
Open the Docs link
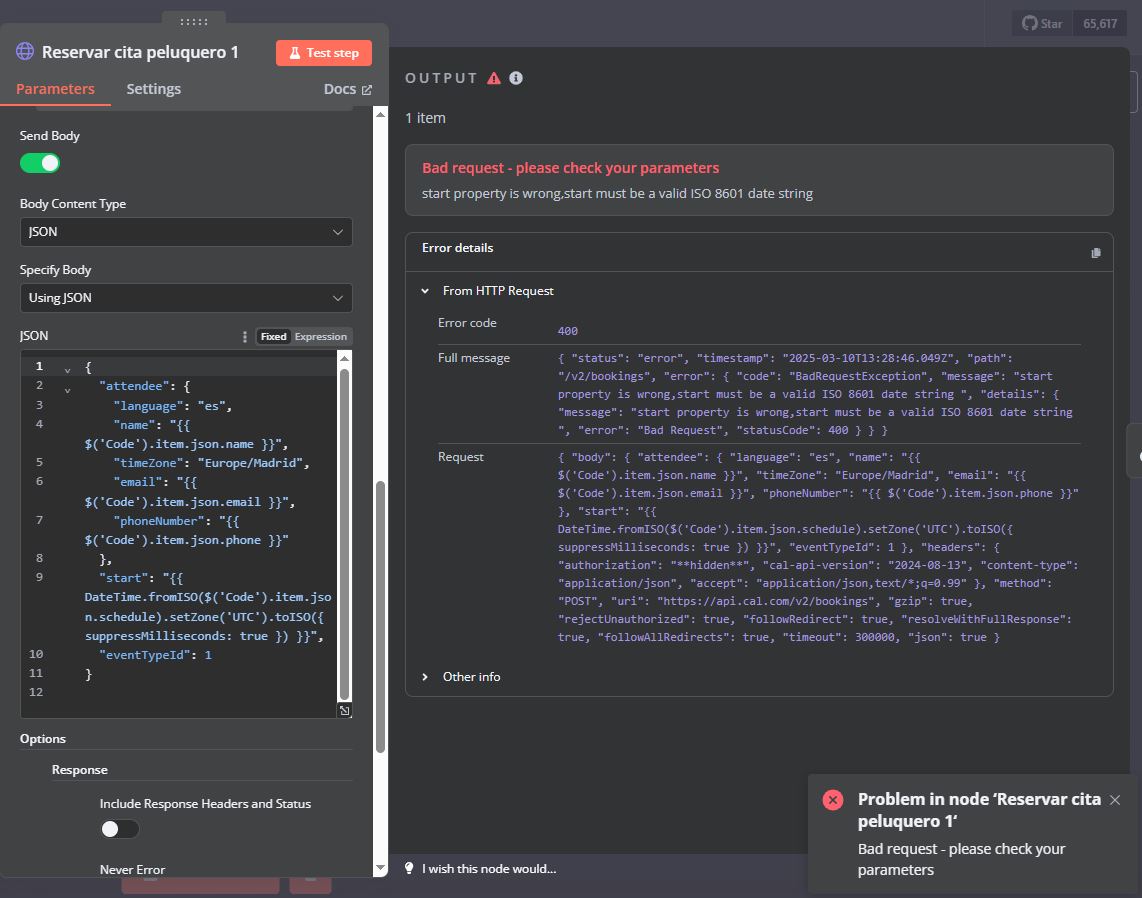pyautogui.click(x=347, y=89)
